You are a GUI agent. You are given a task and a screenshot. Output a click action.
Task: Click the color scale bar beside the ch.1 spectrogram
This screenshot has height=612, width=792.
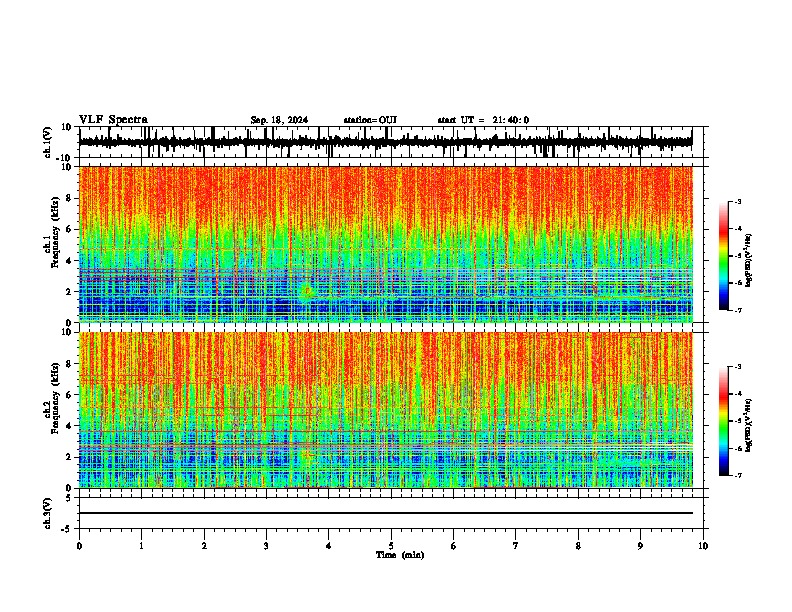tap(724, 256)
